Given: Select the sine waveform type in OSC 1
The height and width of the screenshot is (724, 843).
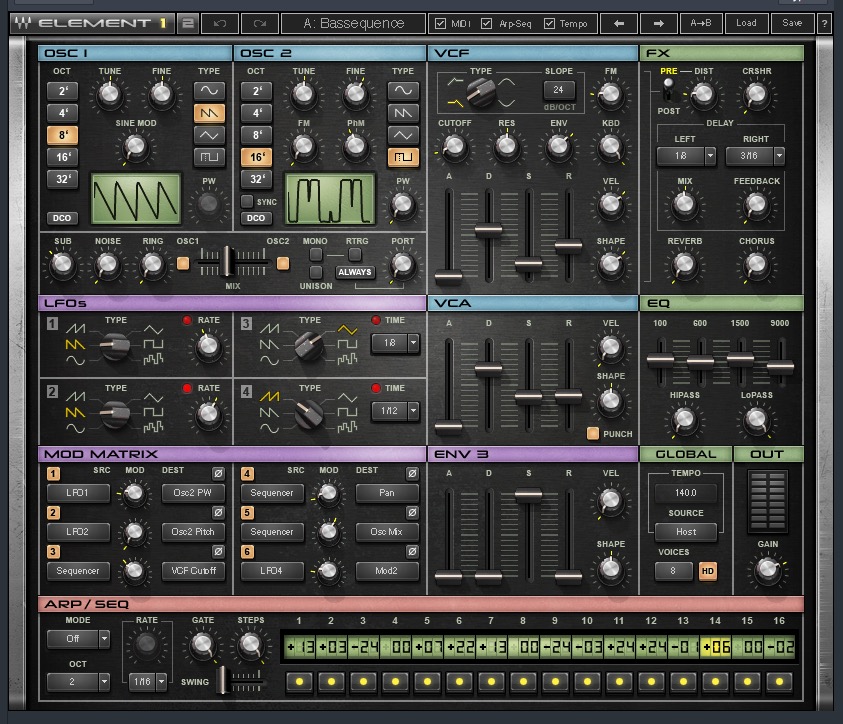Looking at the screenshot, I should click(x=209, y=91).
